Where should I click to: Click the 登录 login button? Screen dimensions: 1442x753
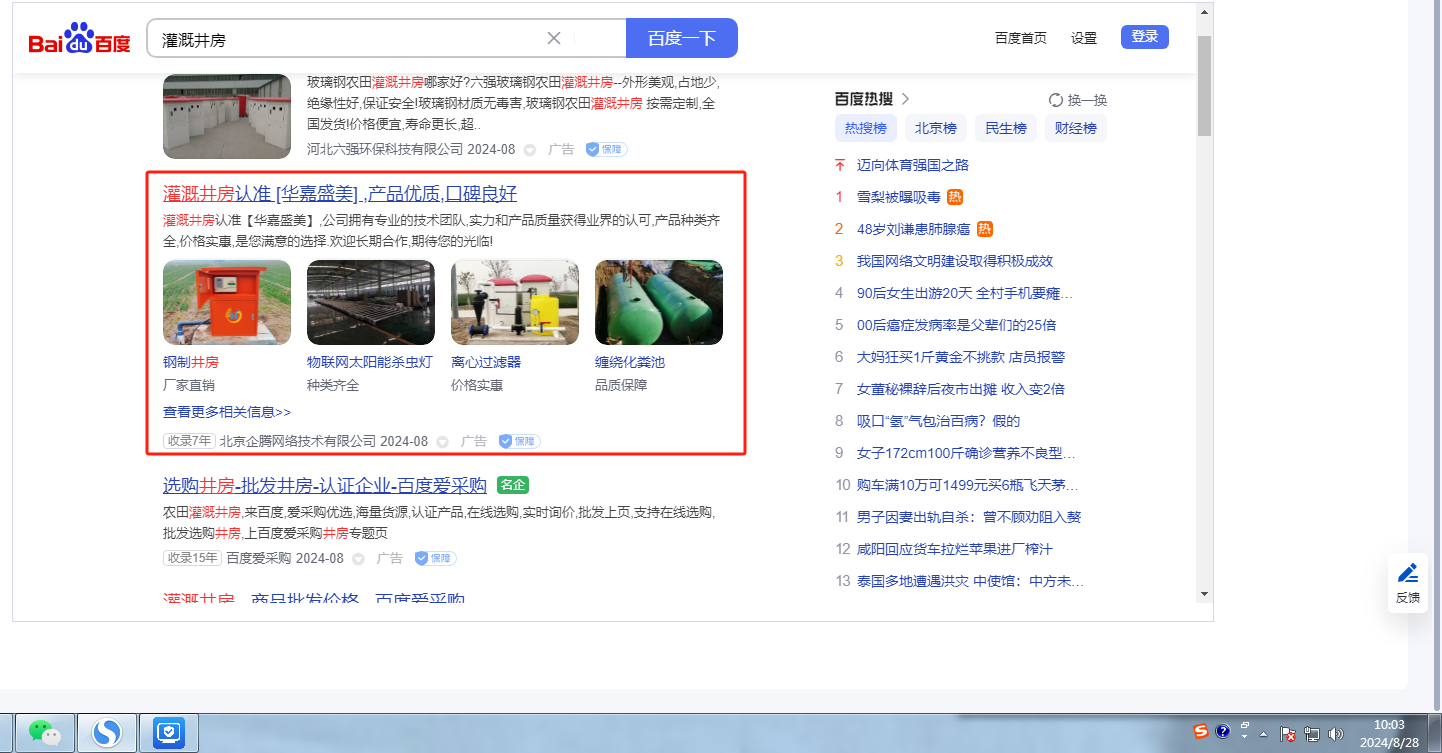pos(1145,37)
